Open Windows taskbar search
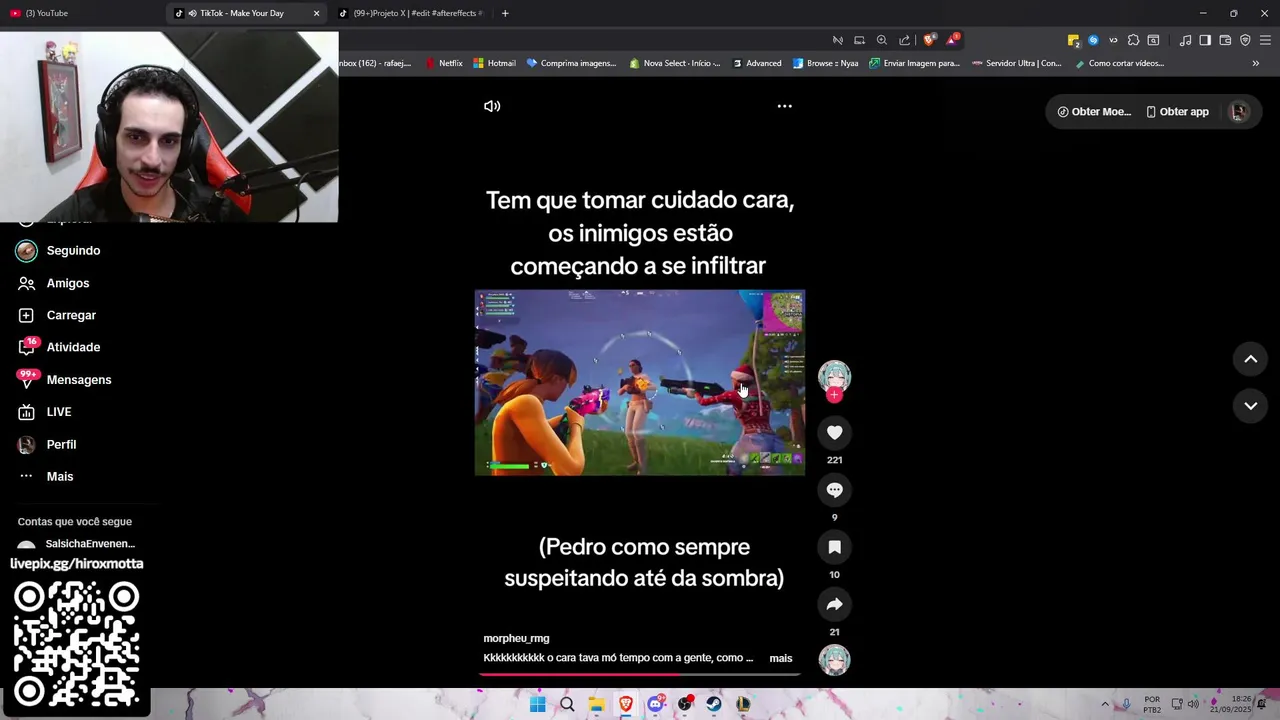 click(567, 704)
